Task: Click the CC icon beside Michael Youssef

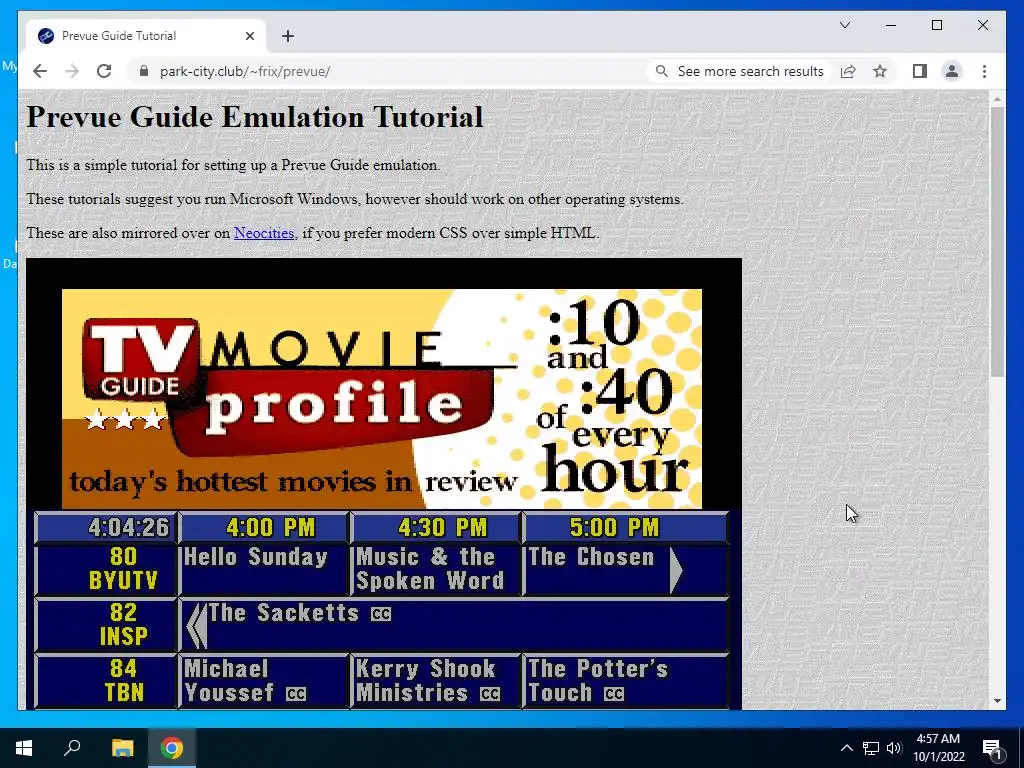Action: 296,694
